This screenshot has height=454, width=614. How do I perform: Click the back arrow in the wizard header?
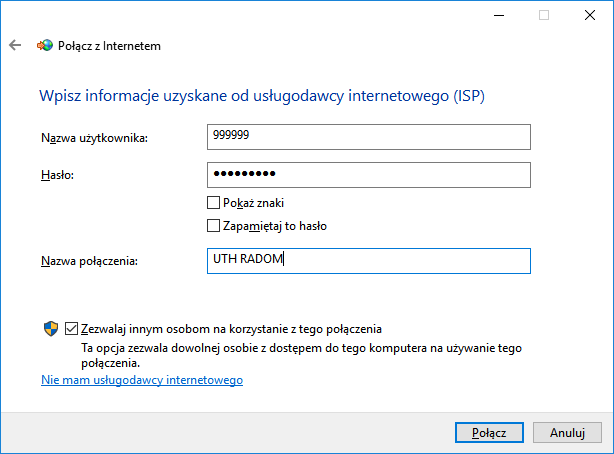(x=15, y=45)
